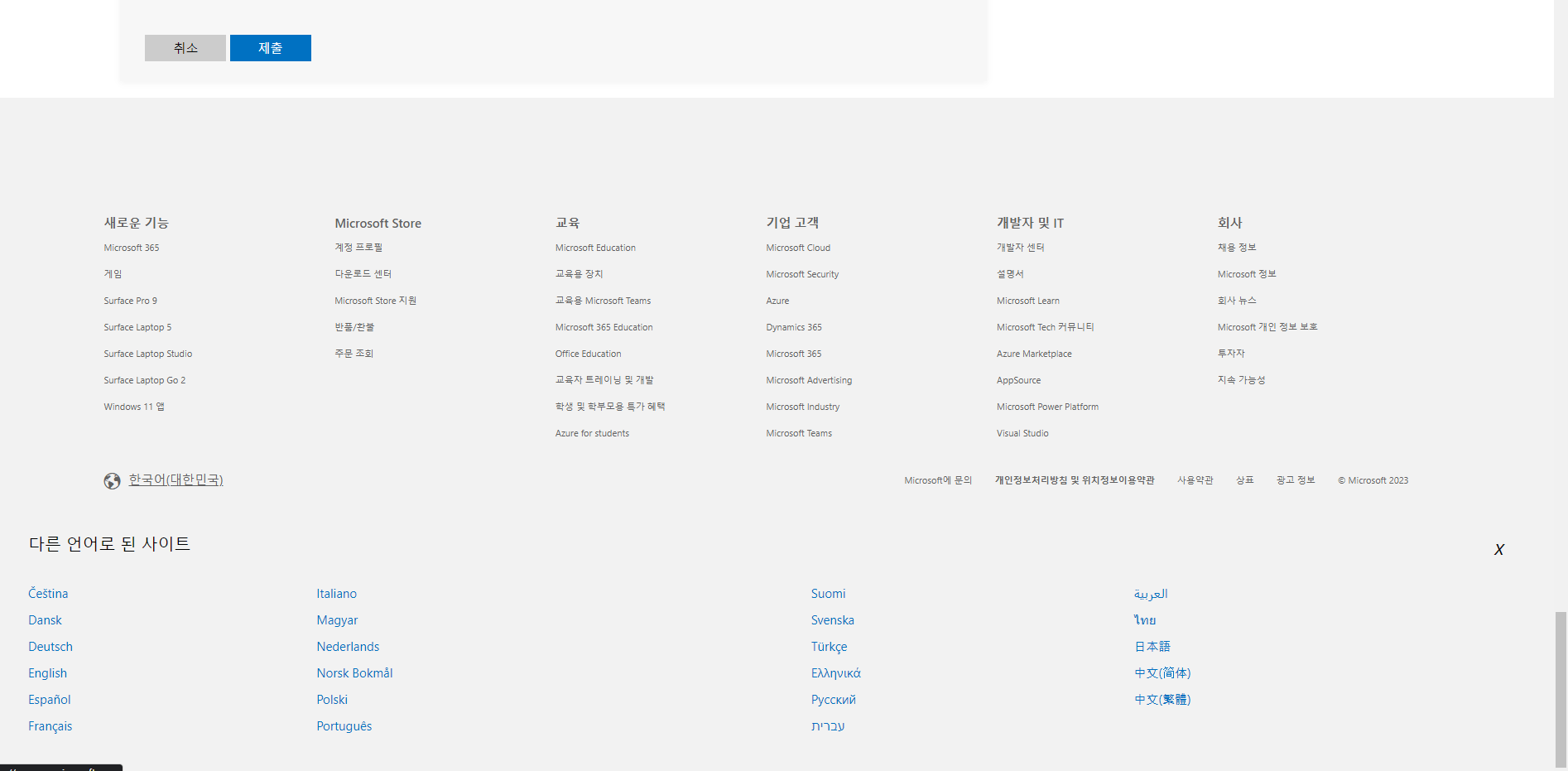Open the Microsoft 개인 정보 보호 link
The width and height of the screenshot is (1568, 771).
pyautogui.click(x=1267, y=327)
